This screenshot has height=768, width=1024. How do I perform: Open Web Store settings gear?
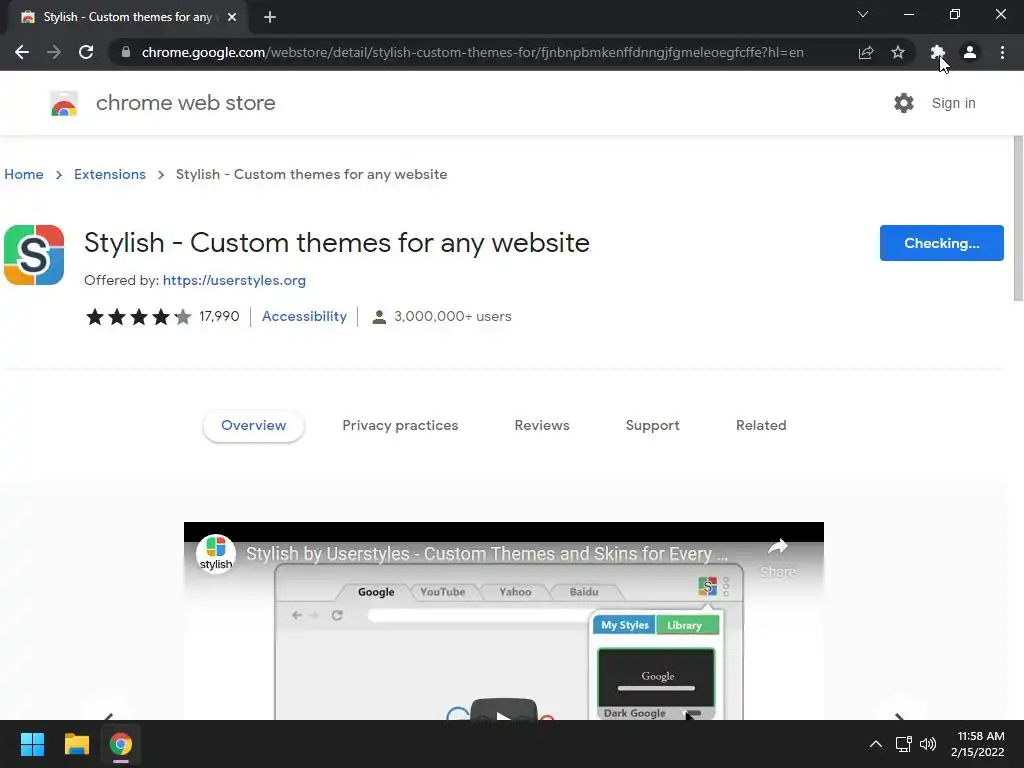click(x=904, y=103)
